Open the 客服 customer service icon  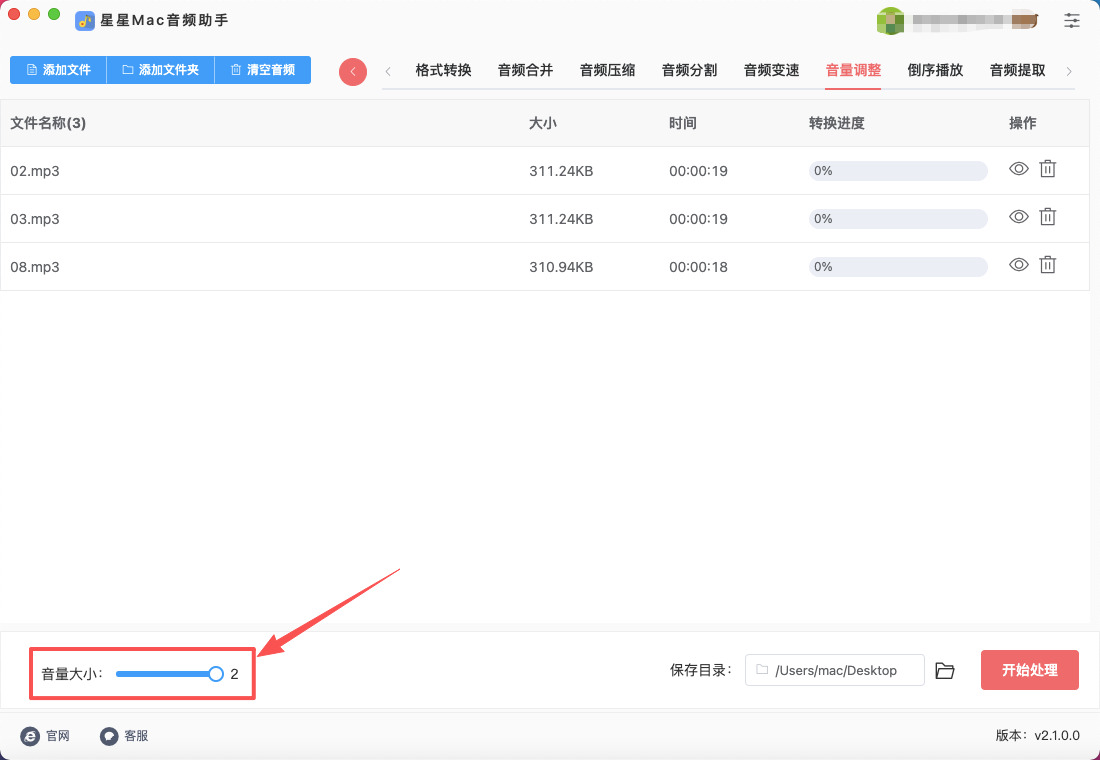point(109,736)
